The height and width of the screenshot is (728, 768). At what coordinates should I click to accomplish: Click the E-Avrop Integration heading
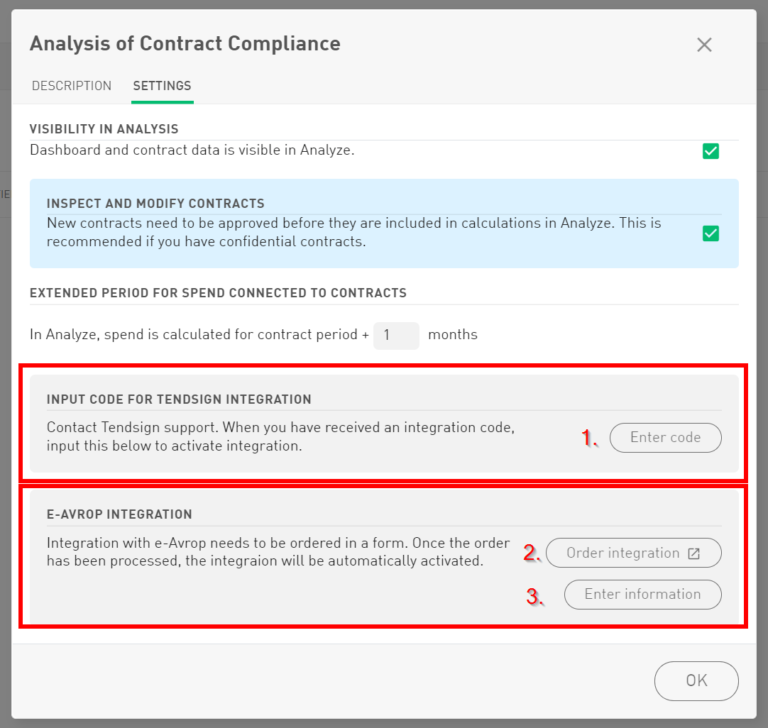click(x=119, y=514)
